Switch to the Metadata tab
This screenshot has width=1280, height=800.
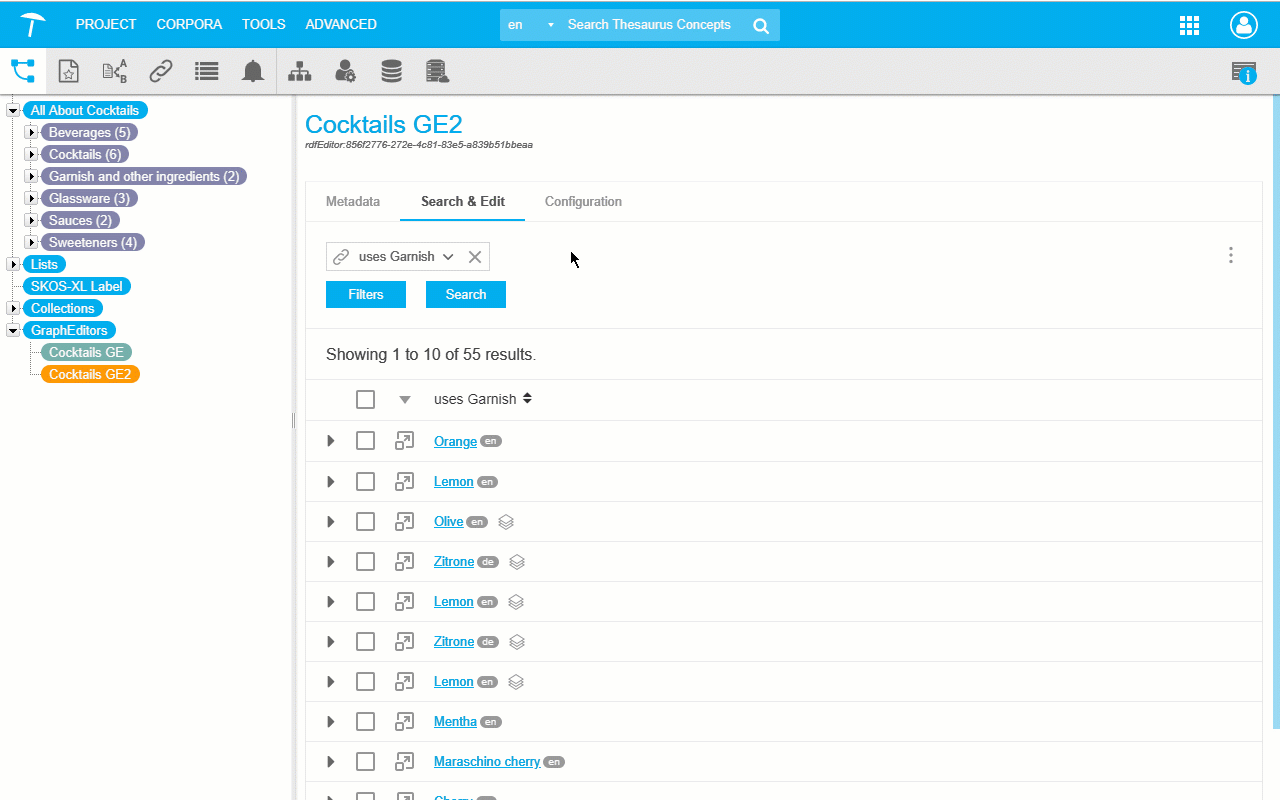[x=353, y=201]
